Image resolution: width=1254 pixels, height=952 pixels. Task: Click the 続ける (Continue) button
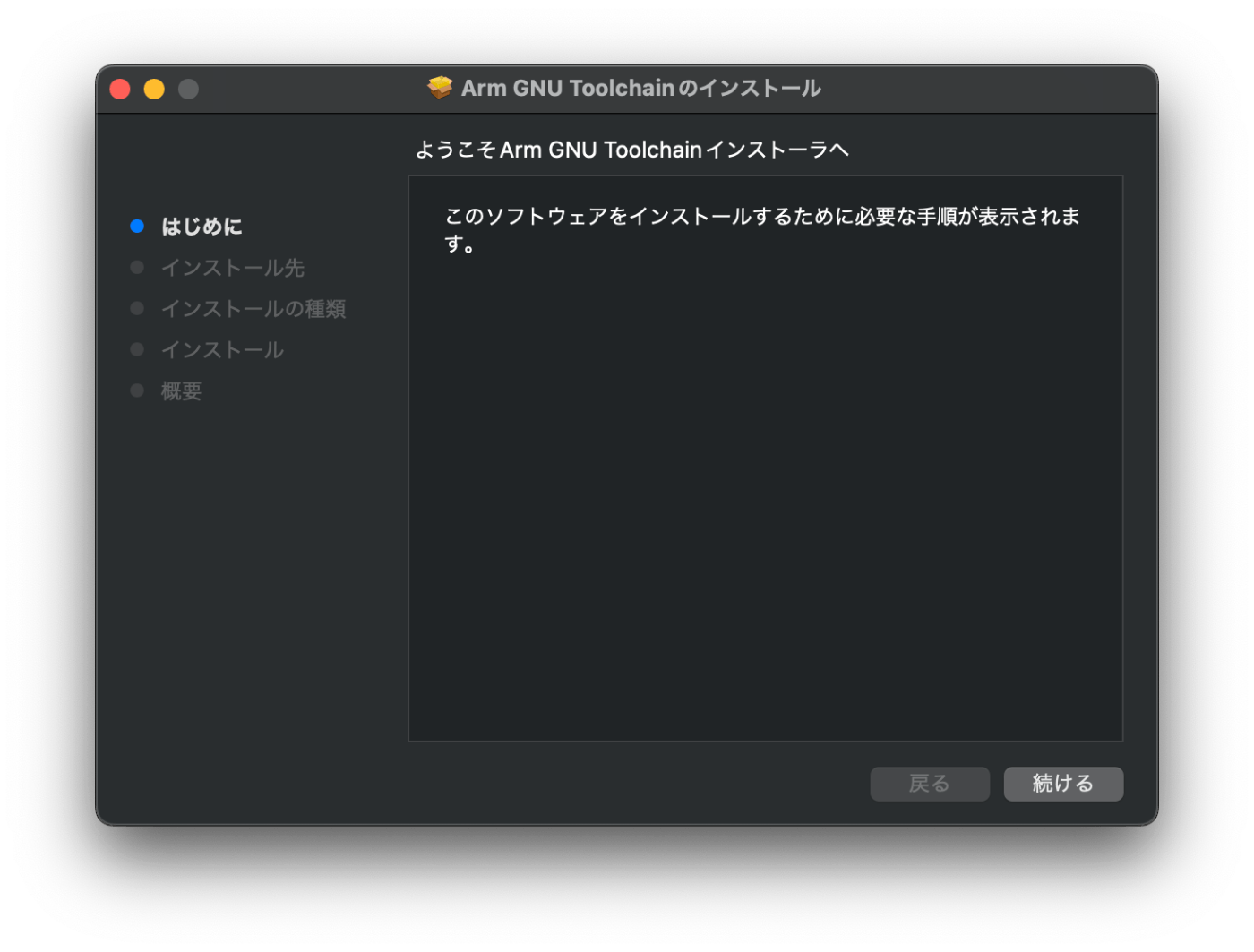pyautogui.click(x=1063, y=784)
